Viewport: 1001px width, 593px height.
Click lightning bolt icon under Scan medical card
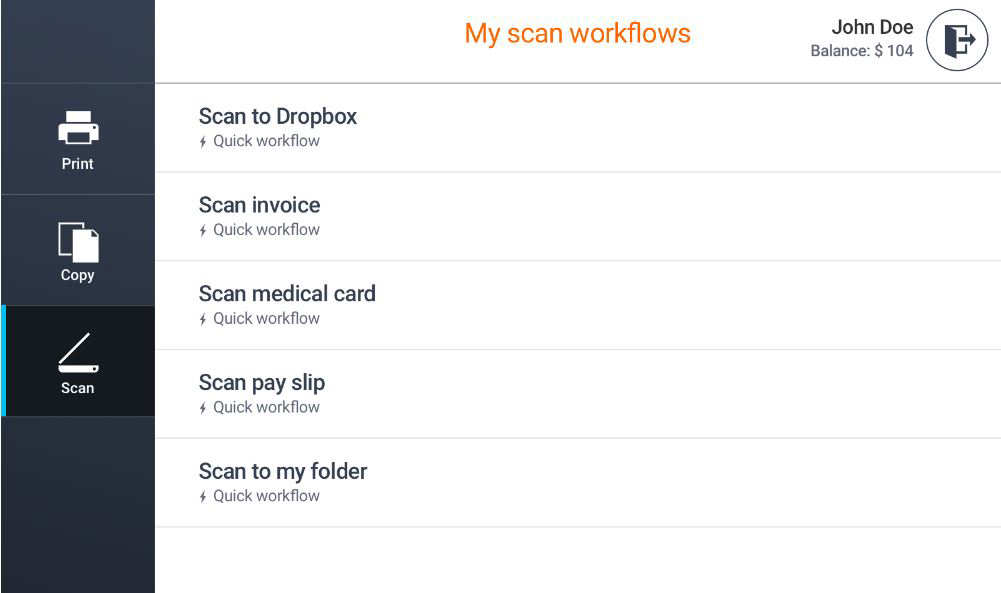click(x=203, y=320)
